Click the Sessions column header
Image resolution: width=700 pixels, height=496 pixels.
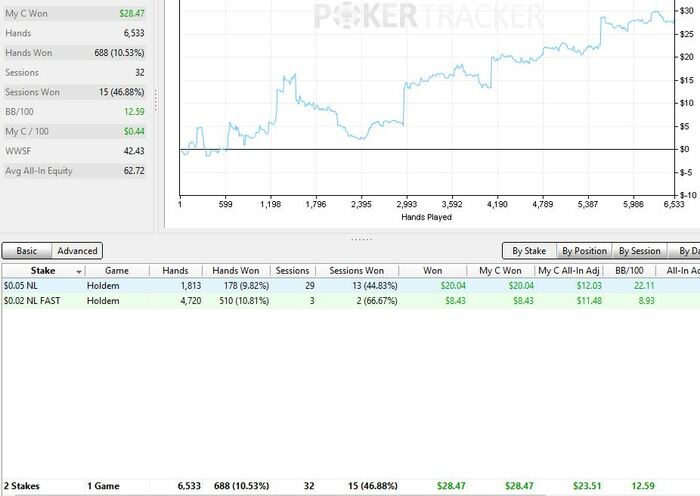[292, 271]
